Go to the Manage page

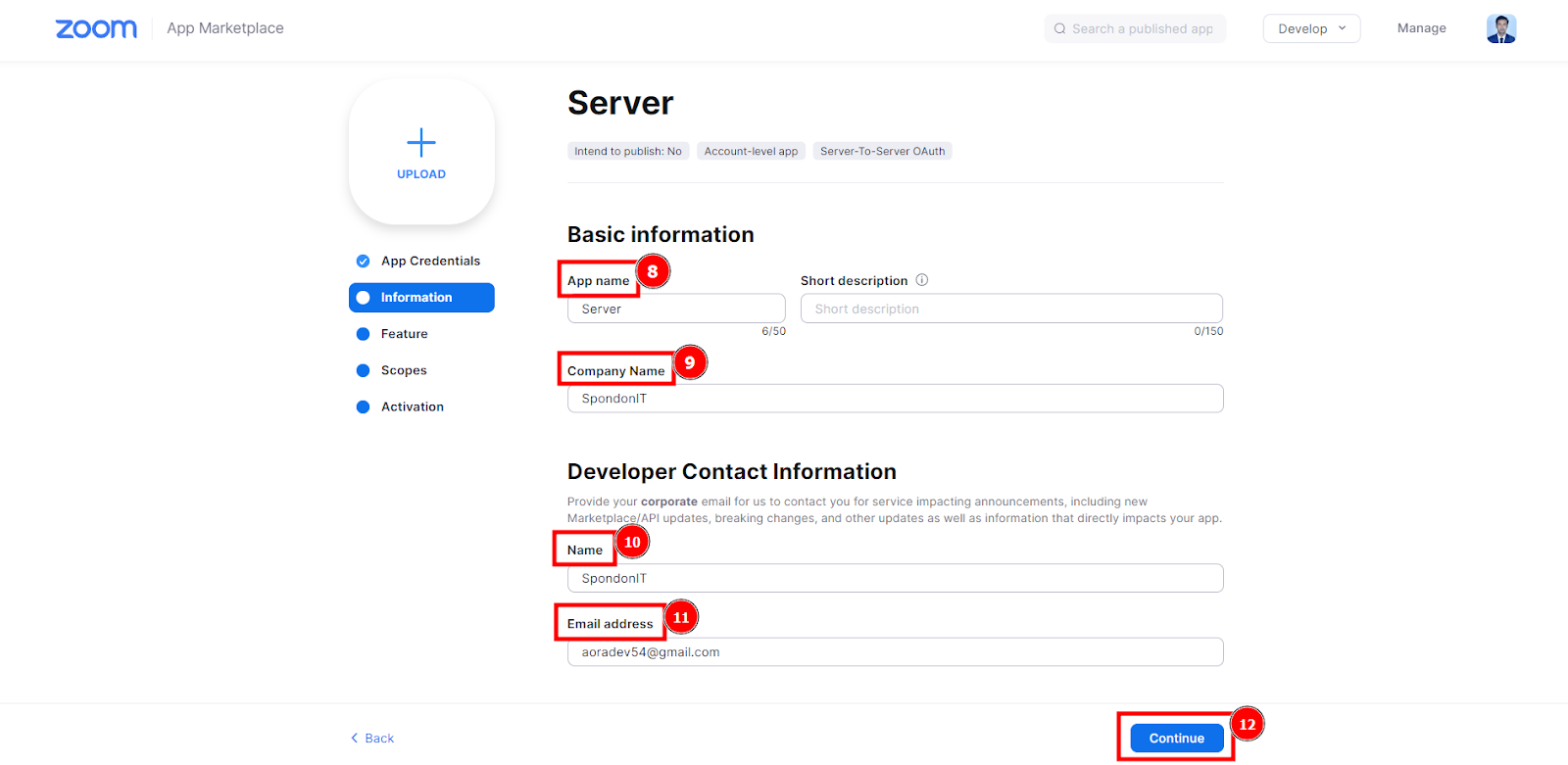tap(1421, 28)
